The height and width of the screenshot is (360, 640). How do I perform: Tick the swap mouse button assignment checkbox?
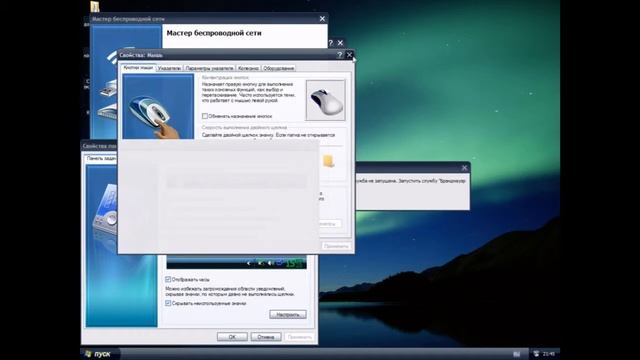[x=205, y=116]
